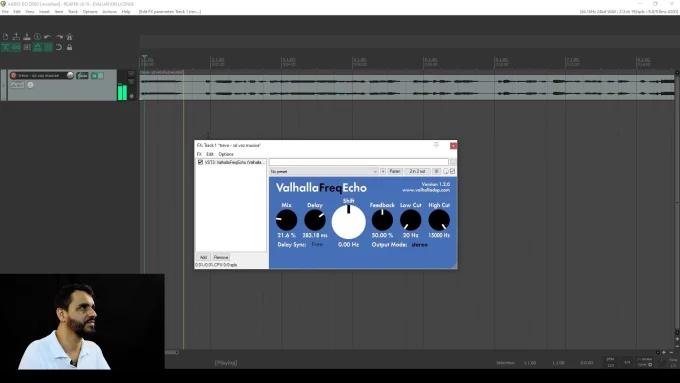Click the ValhallaFreqEcho Mix knob
Image resolution: width=680 pixels, height=383 pixels.
coord(286,220)
